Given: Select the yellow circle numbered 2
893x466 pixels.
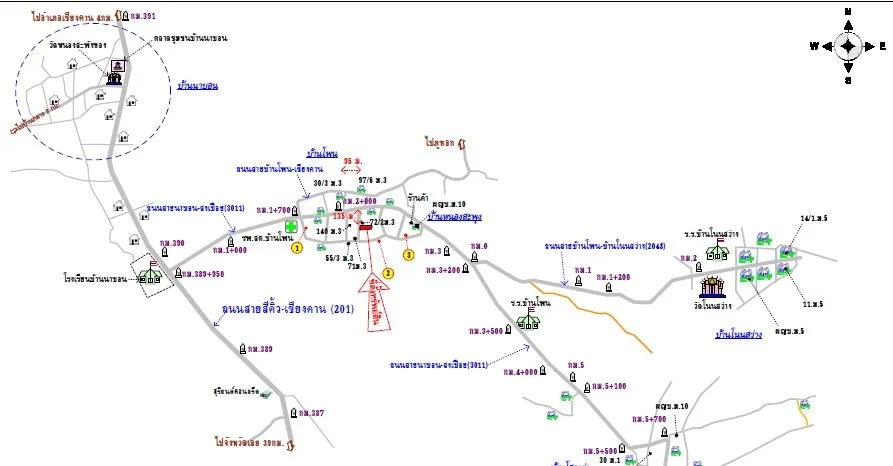Looking at the screenshot, I should click(388, 273).
